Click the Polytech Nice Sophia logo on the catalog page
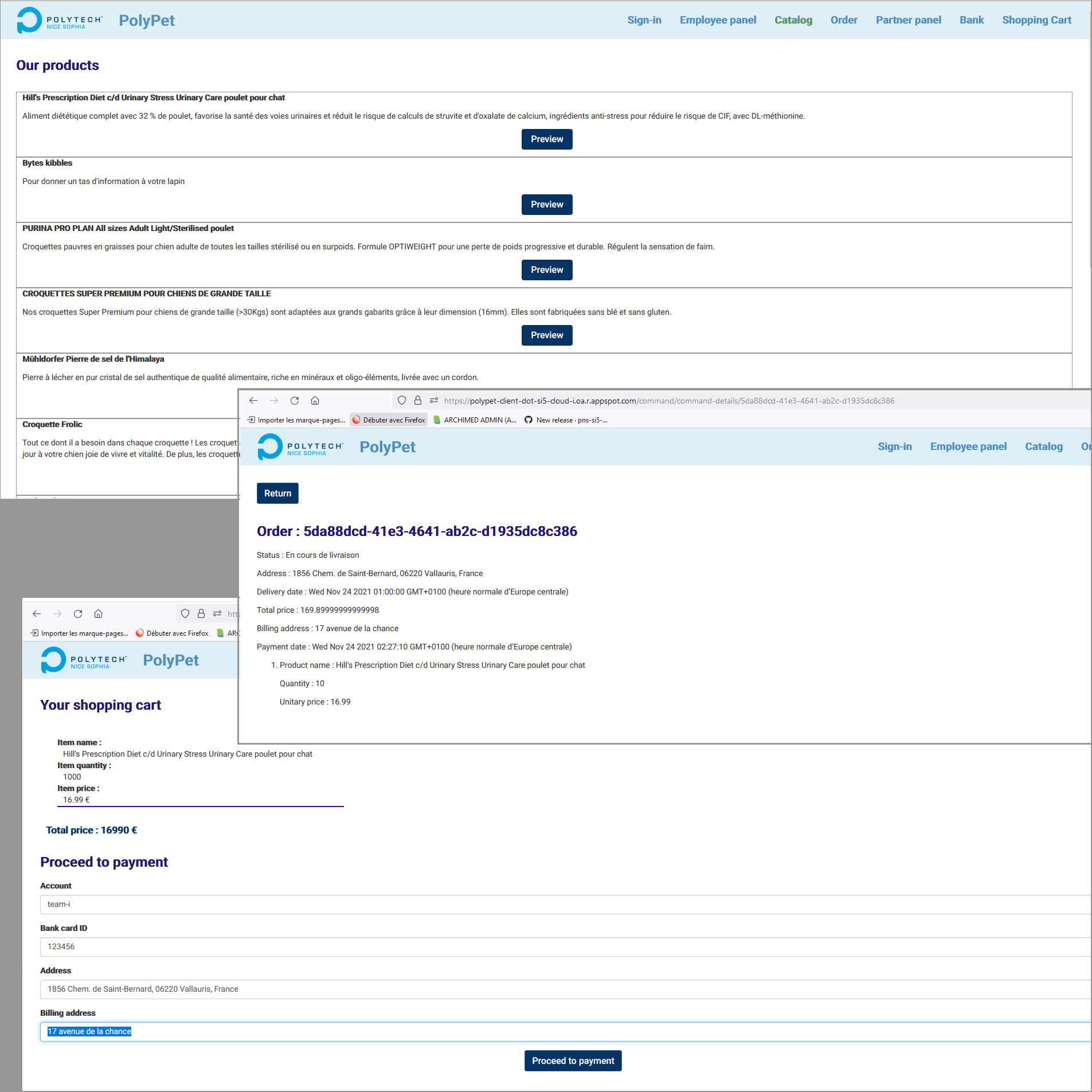Image resolution: width=1092 pixels, height=1092 pixels. (60, 21)
